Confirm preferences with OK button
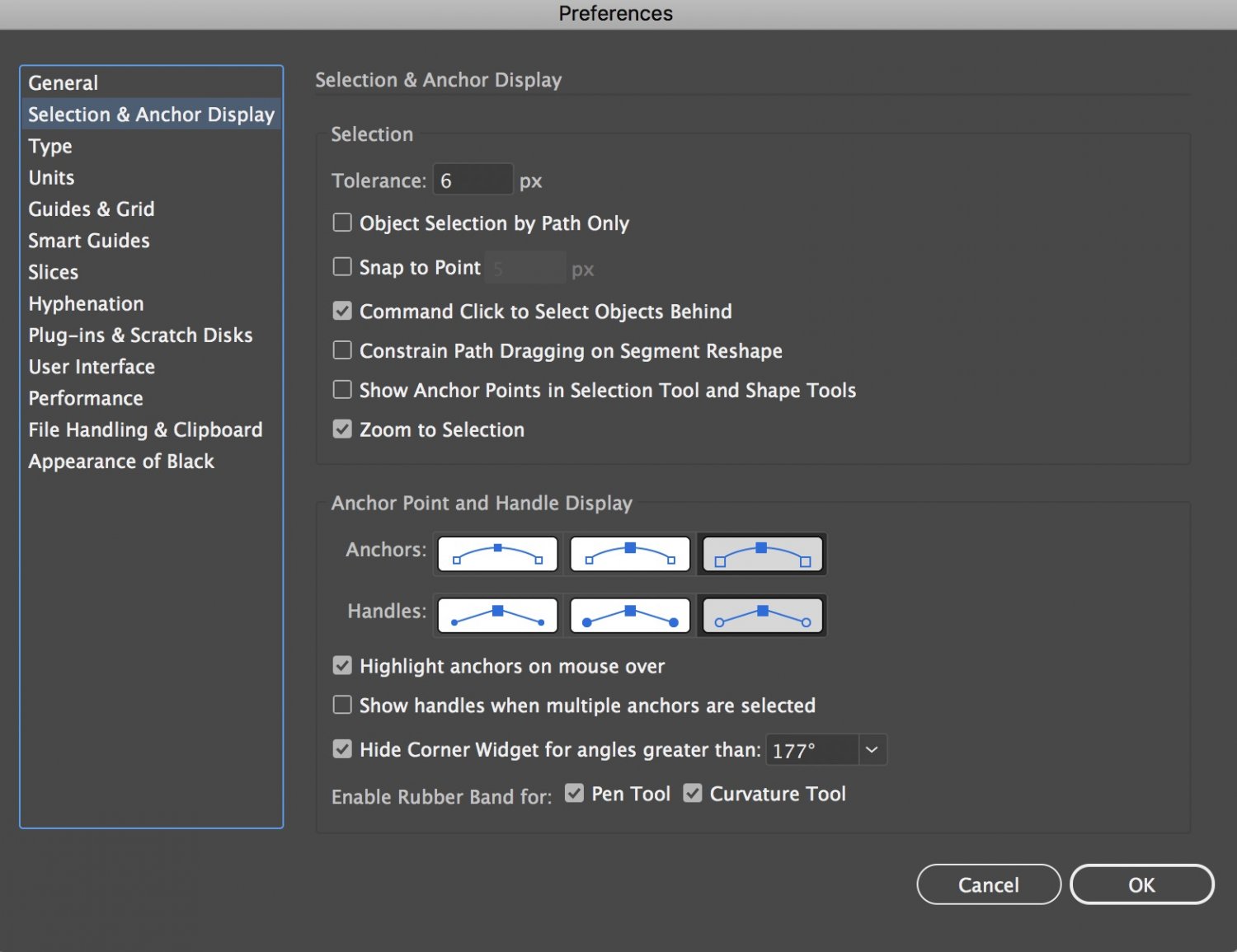This screenshot has height=952, width=1237. 1141,884
